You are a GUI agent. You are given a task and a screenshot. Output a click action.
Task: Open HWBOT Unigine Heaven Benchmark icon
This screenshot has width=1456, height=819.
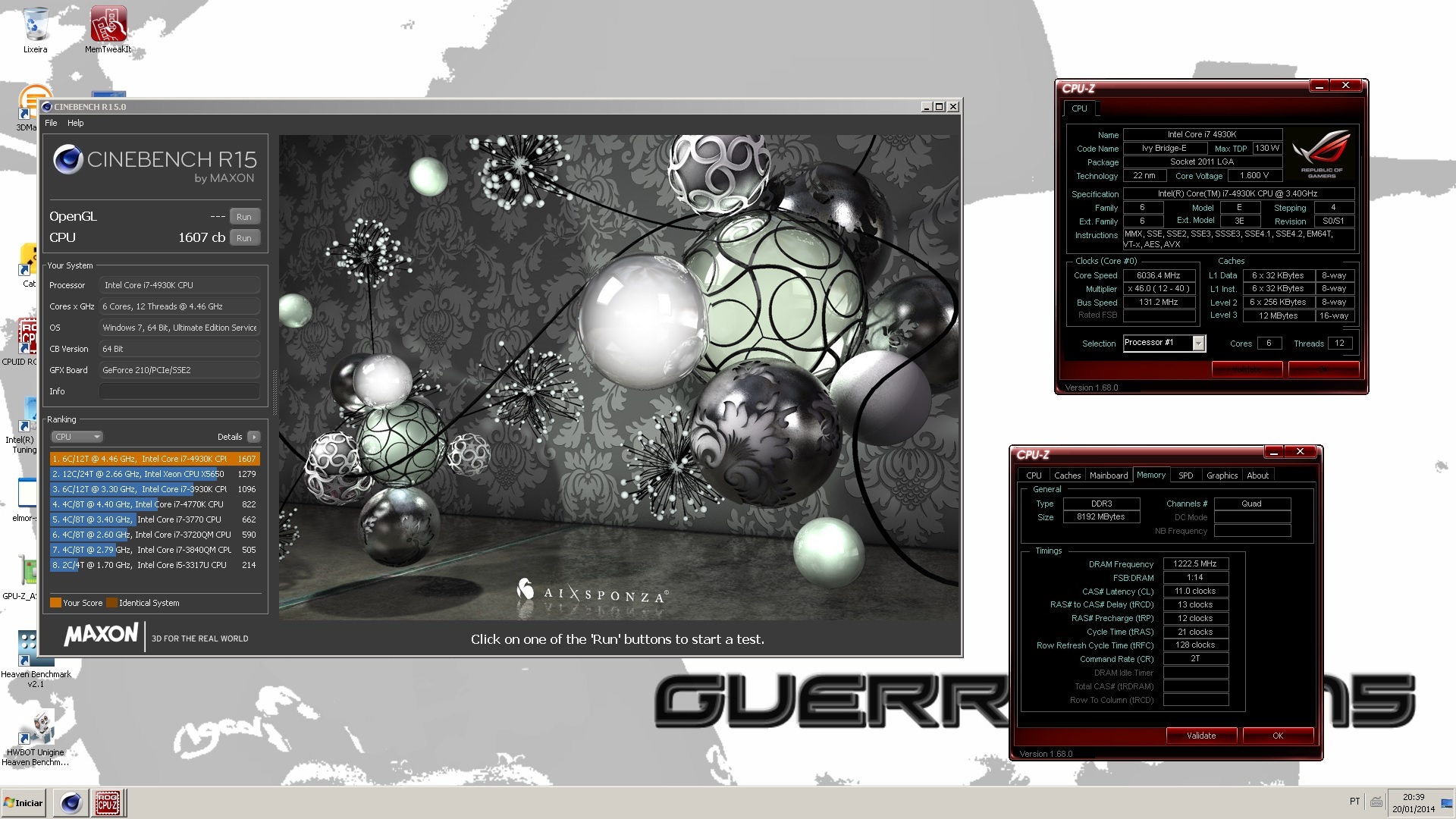[x=35, y=737]
